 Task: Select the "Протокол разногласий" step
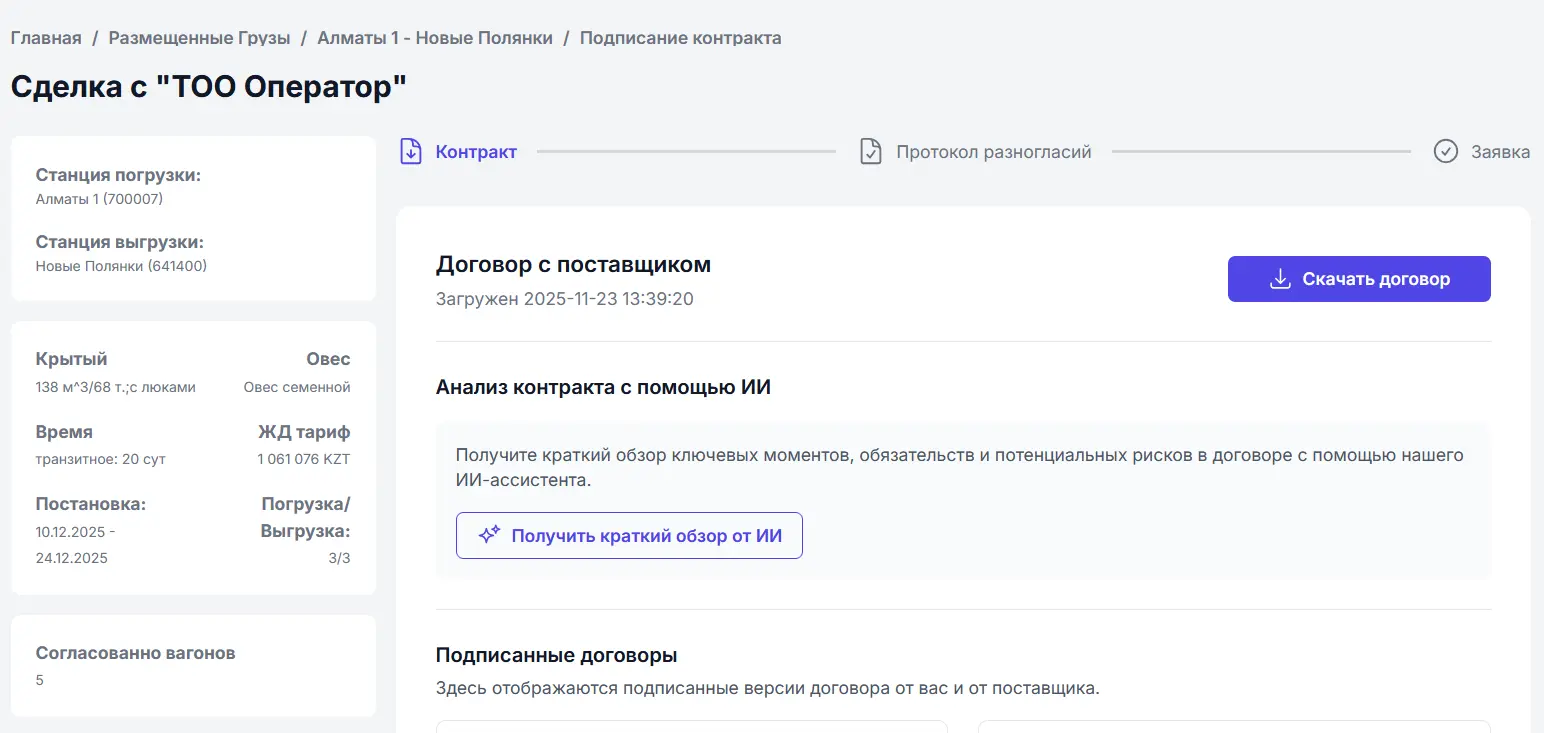click(x=991, y=151)
